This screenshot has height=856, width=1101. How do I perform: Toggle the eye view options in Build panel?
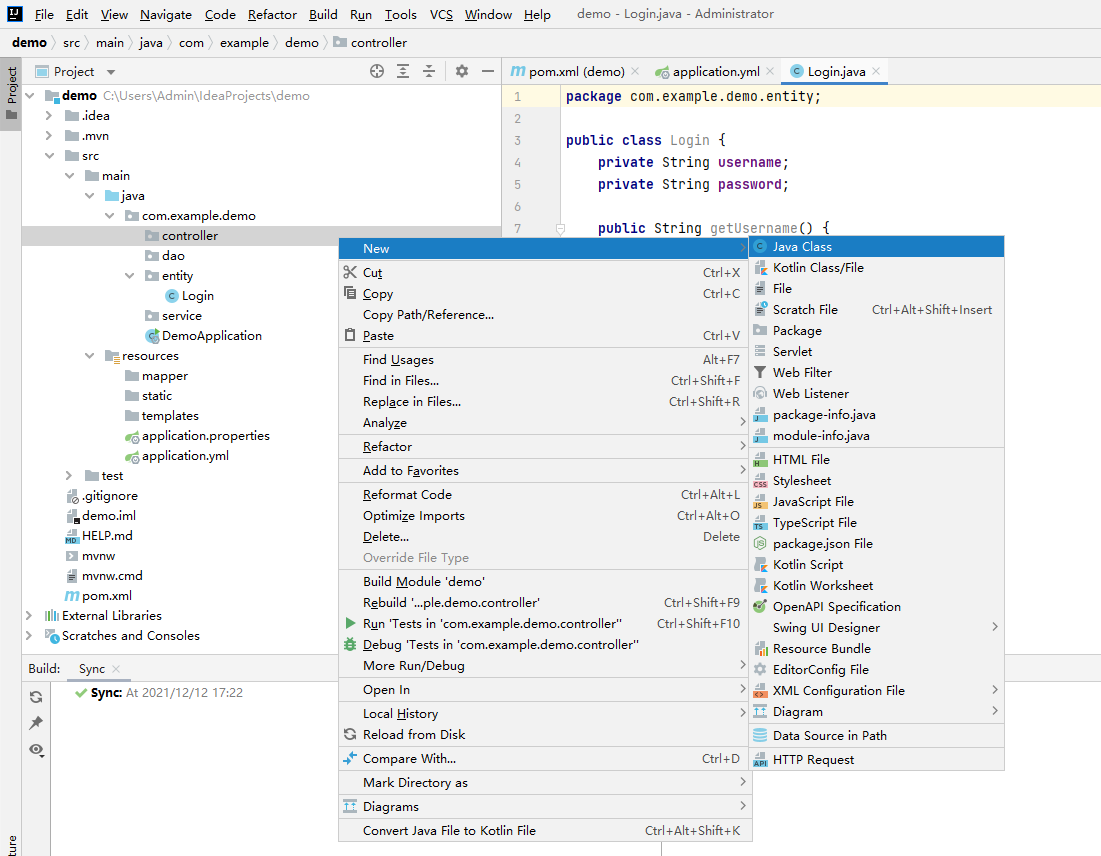click(37, 750)
